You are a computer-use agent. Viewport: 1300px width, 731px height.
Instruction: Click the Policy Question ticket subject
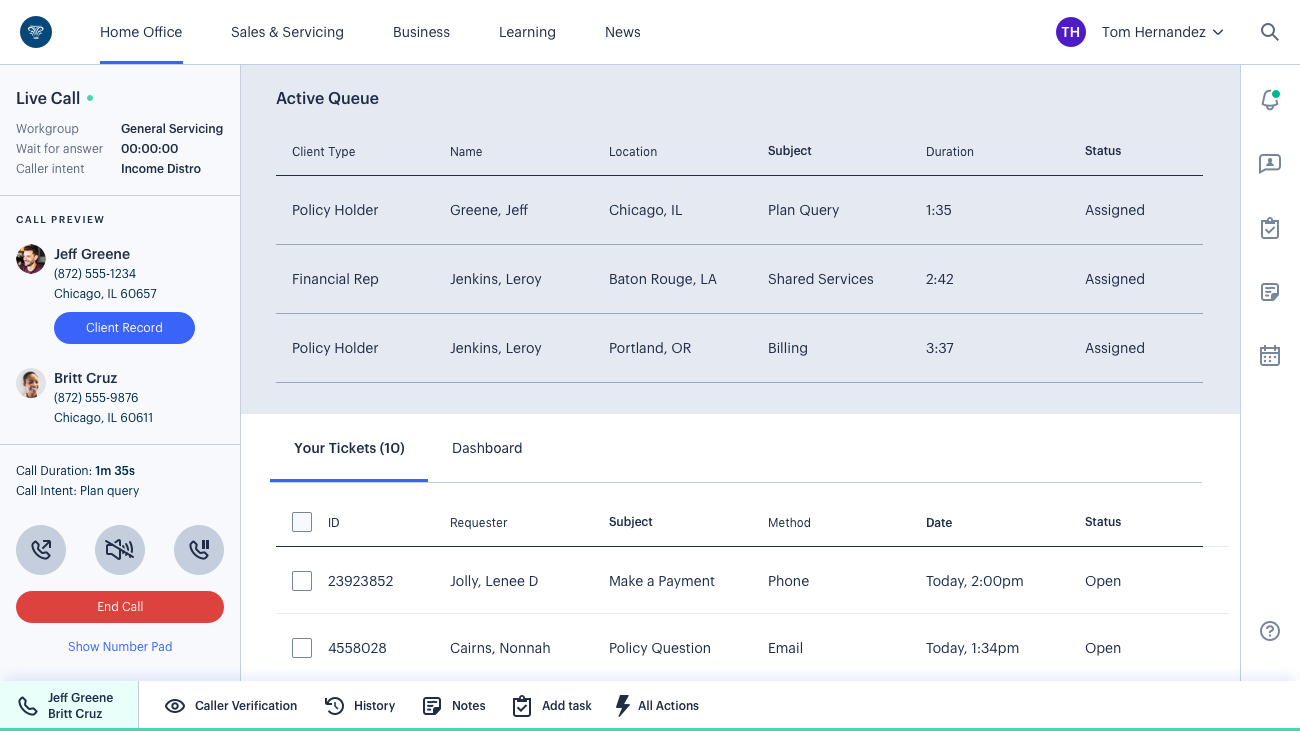click(x=660, y=648)
